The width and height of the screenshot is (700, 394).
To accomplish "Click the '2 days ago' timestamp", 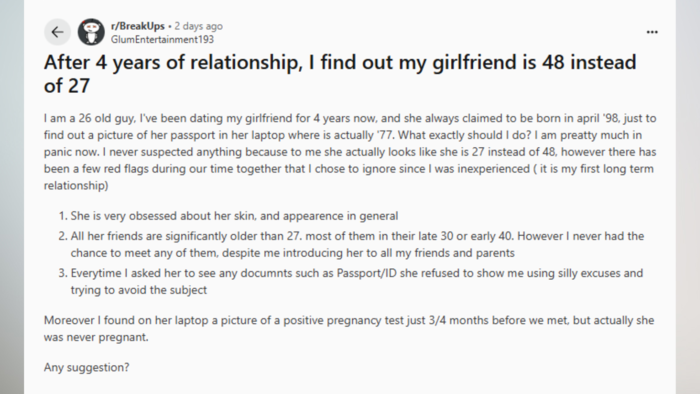I will 198,26.
